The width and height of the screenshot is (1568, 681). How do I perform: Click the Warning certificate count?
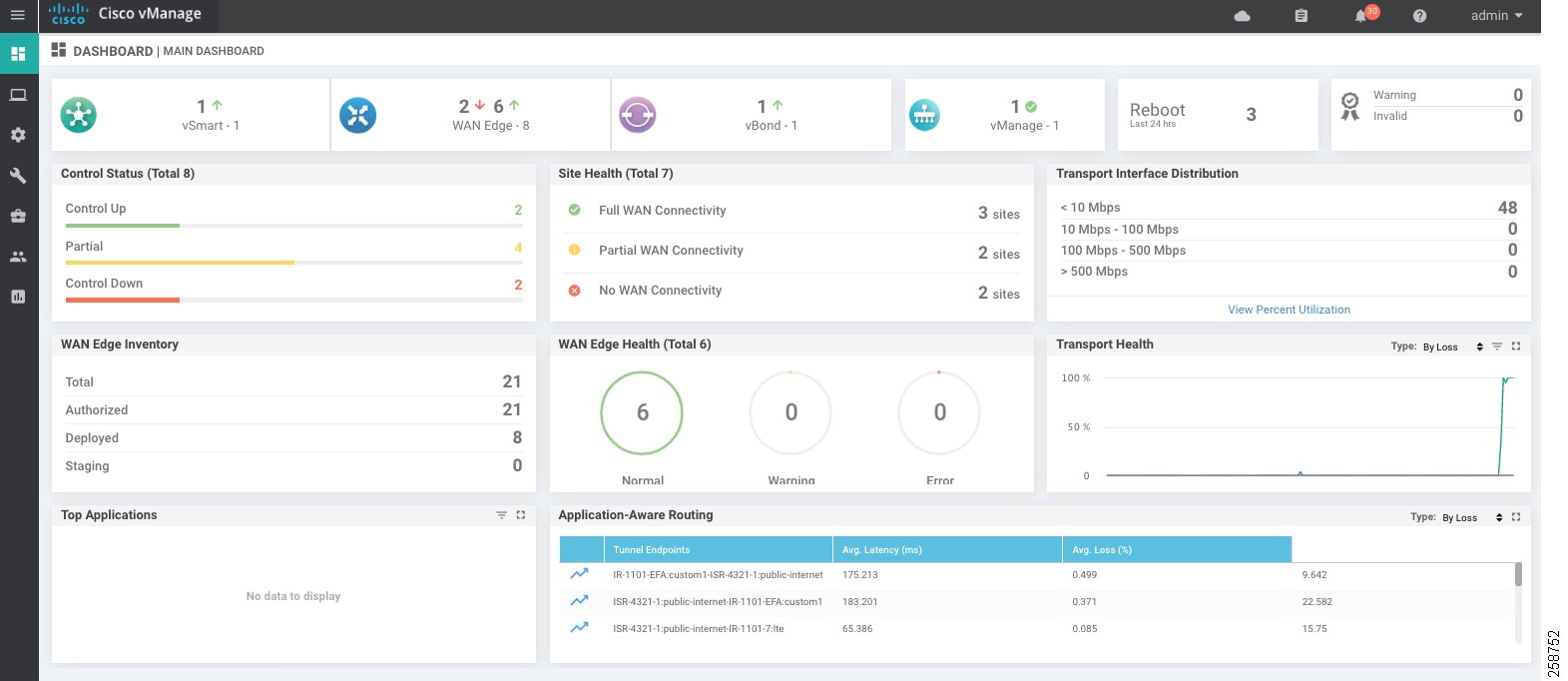[1518, 95]
